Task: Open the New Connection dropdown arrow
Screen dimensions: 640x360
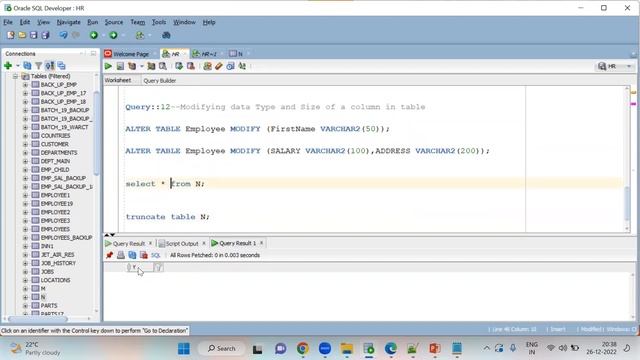Action: tap(18, 66)
